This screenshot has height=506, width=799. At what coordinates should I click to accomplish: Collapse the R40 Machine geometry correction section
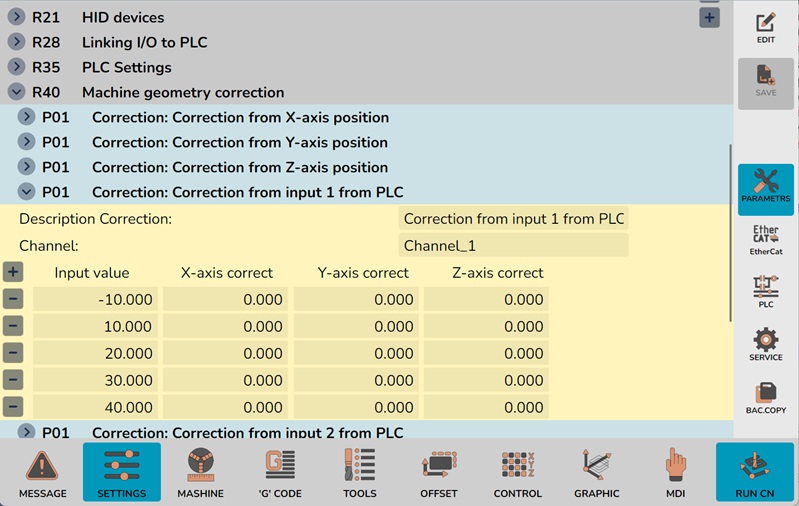click(16, 92)
